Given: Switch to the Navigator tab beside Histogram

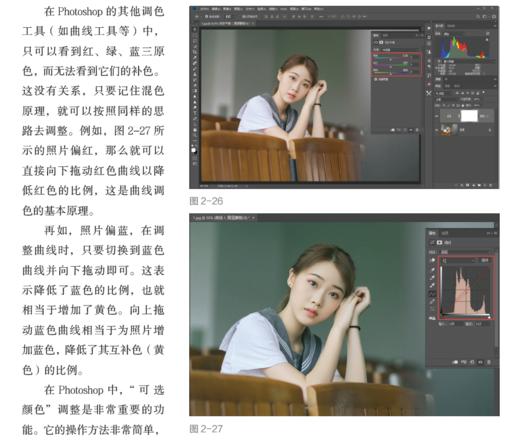Looking at the screenshot, I should (x=451, y=26).
